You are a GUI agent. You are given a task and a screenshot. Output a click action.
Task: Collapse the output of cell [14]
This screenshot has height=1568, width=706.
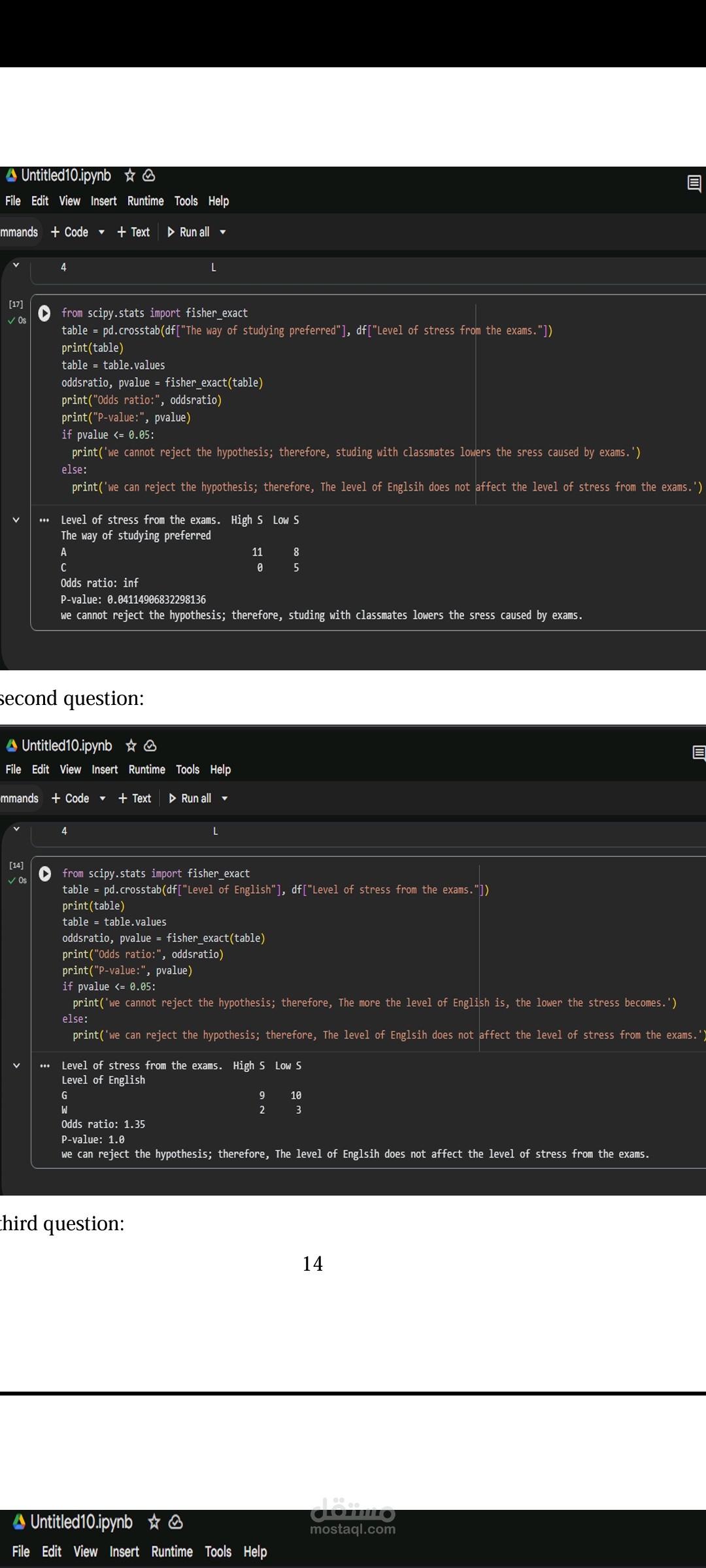(x=16, y=1066)
